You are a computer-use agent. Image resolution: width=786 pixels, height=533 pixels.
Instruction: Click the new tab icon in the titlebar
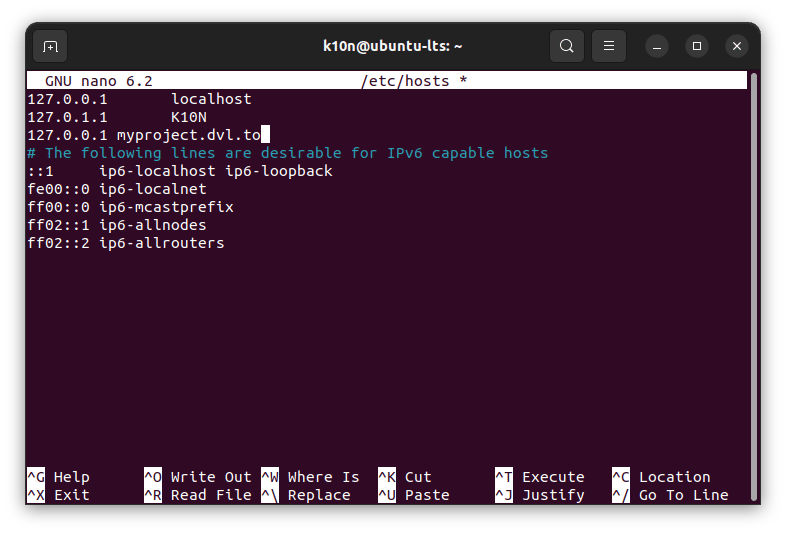click(50, 46)
